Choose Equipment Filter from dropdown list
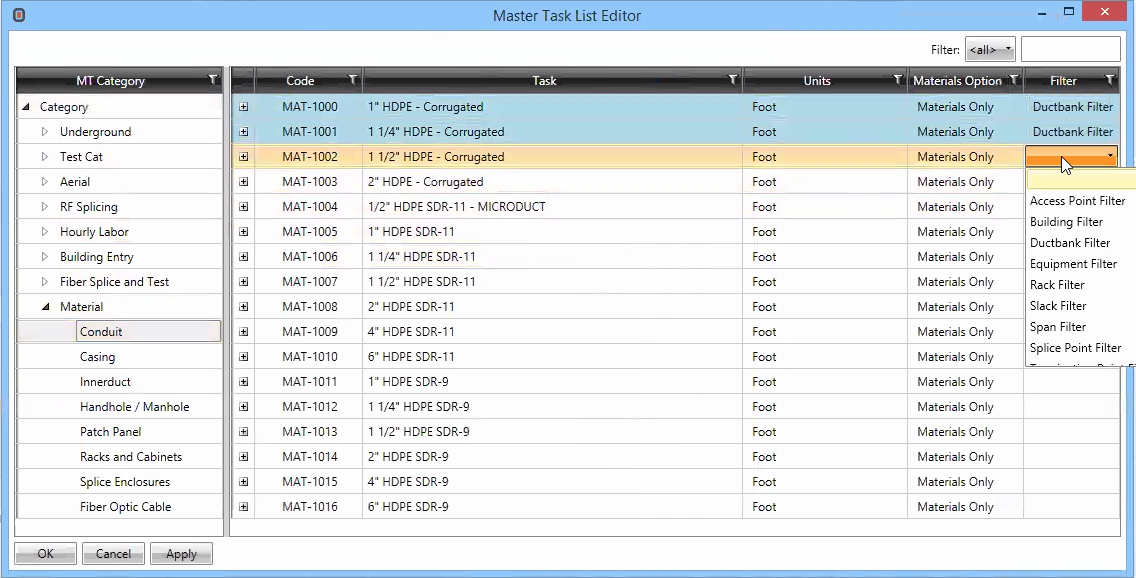Image resolution: width=1136 pixels, height=578 pixels. tap(1073, 264)
